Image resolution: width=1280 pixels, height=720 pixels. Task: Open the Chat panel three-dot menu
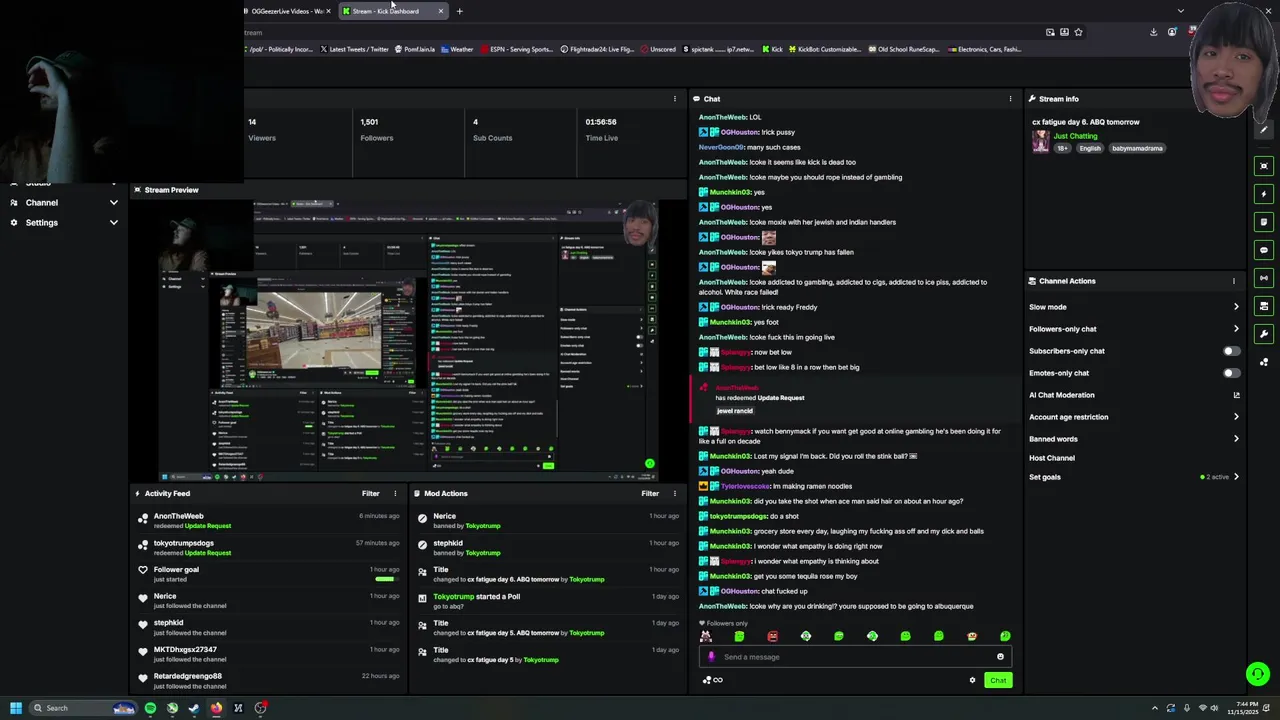[x=1010, y=99]
